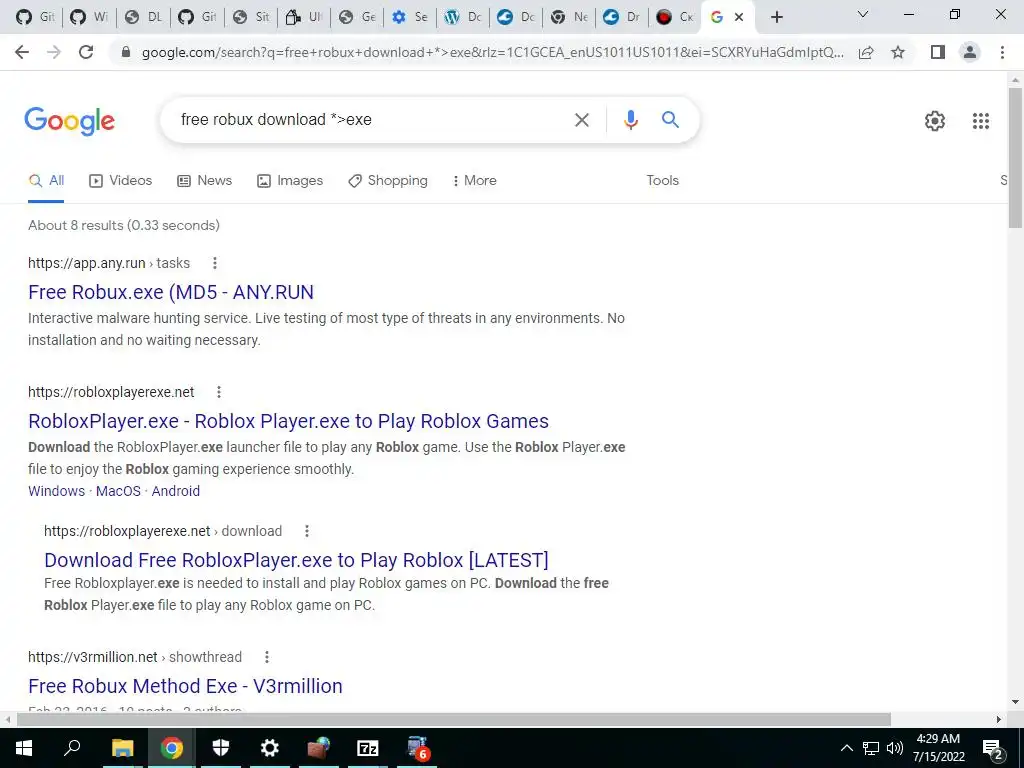Show hidden system tray icons
Image resolution: width=1024 pixels, height=768 pixels.
pyautogui.click(x=846, y=748)
